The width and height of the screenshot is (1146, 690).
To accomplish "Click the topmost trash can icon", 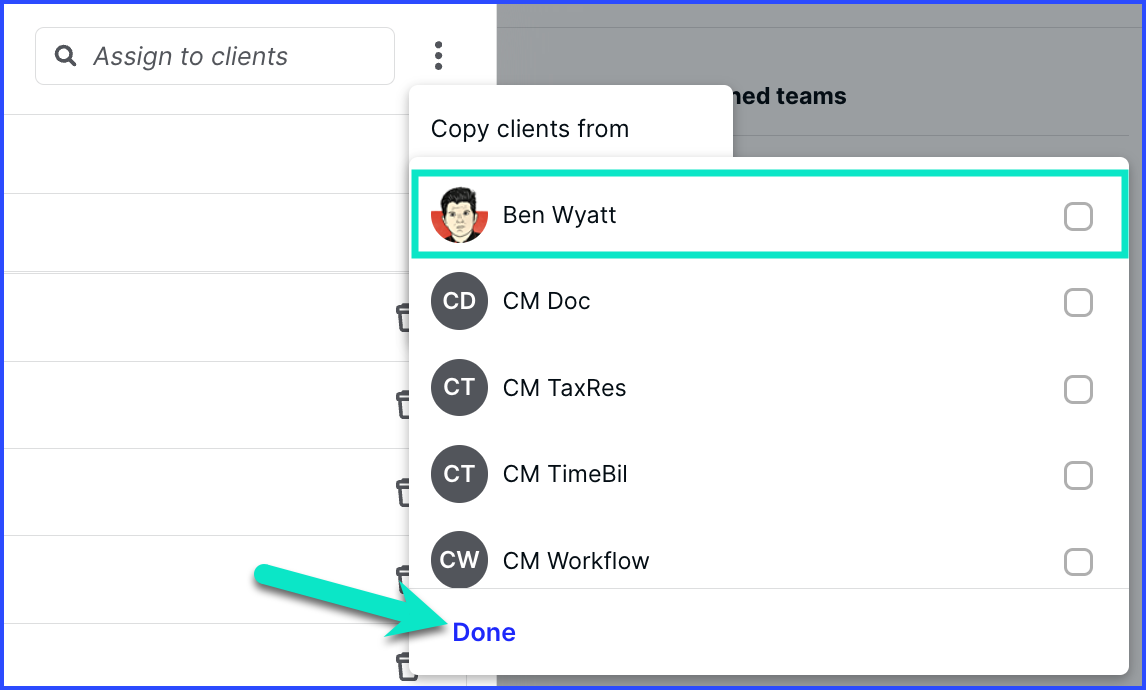I will click(x=403, y=318).
